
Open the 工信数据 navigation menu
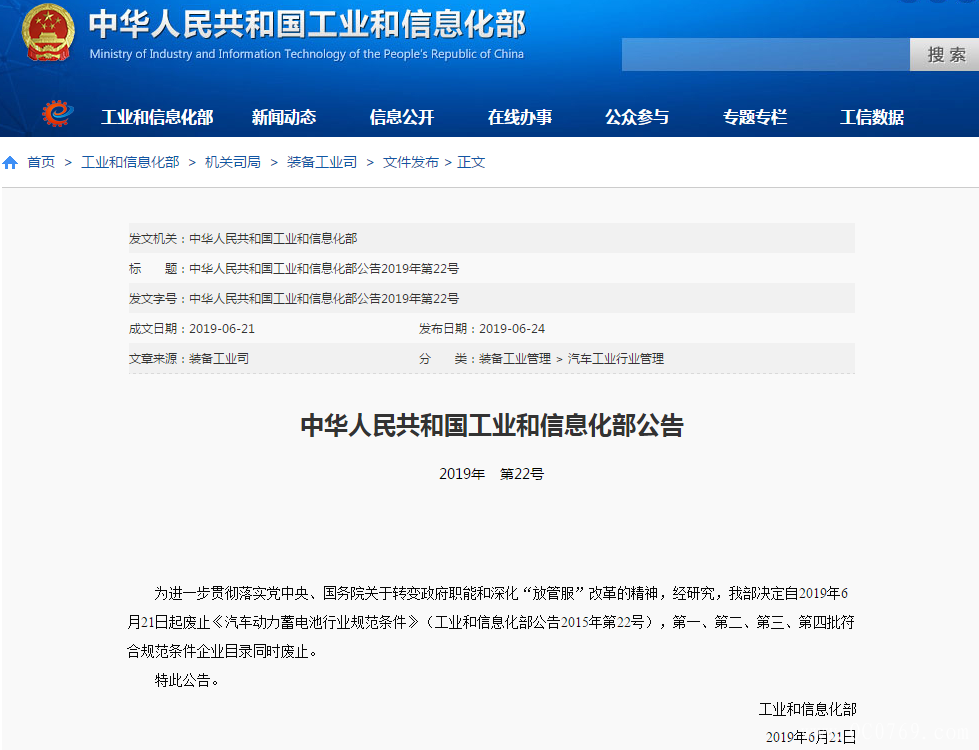pyautogui.click(x=872, y=117)
